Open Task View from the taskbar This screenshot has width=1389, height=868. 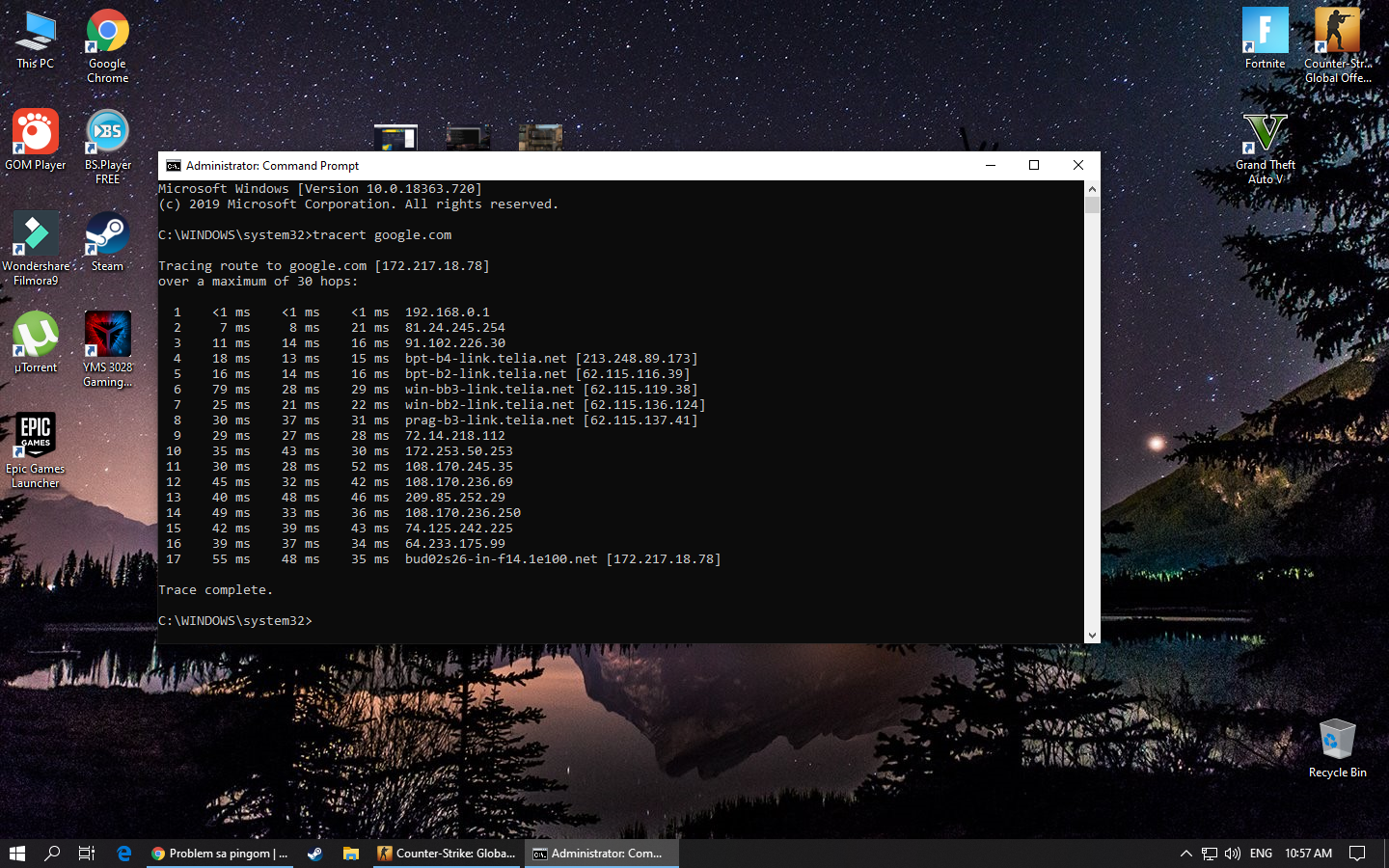point(87,854)
